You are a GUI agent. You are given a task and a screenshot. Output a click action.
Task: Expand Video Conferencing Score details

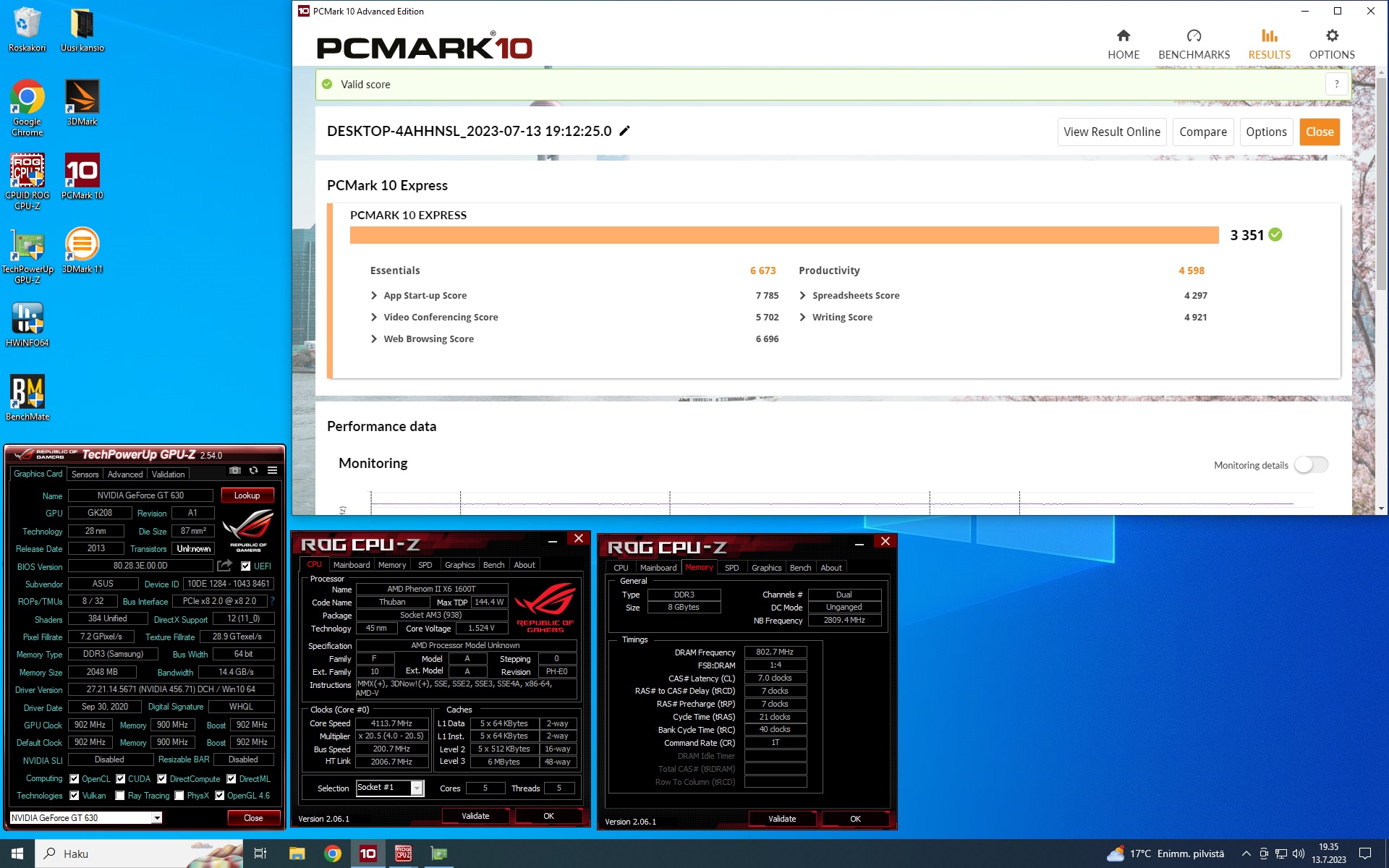(x=374, y=317)
